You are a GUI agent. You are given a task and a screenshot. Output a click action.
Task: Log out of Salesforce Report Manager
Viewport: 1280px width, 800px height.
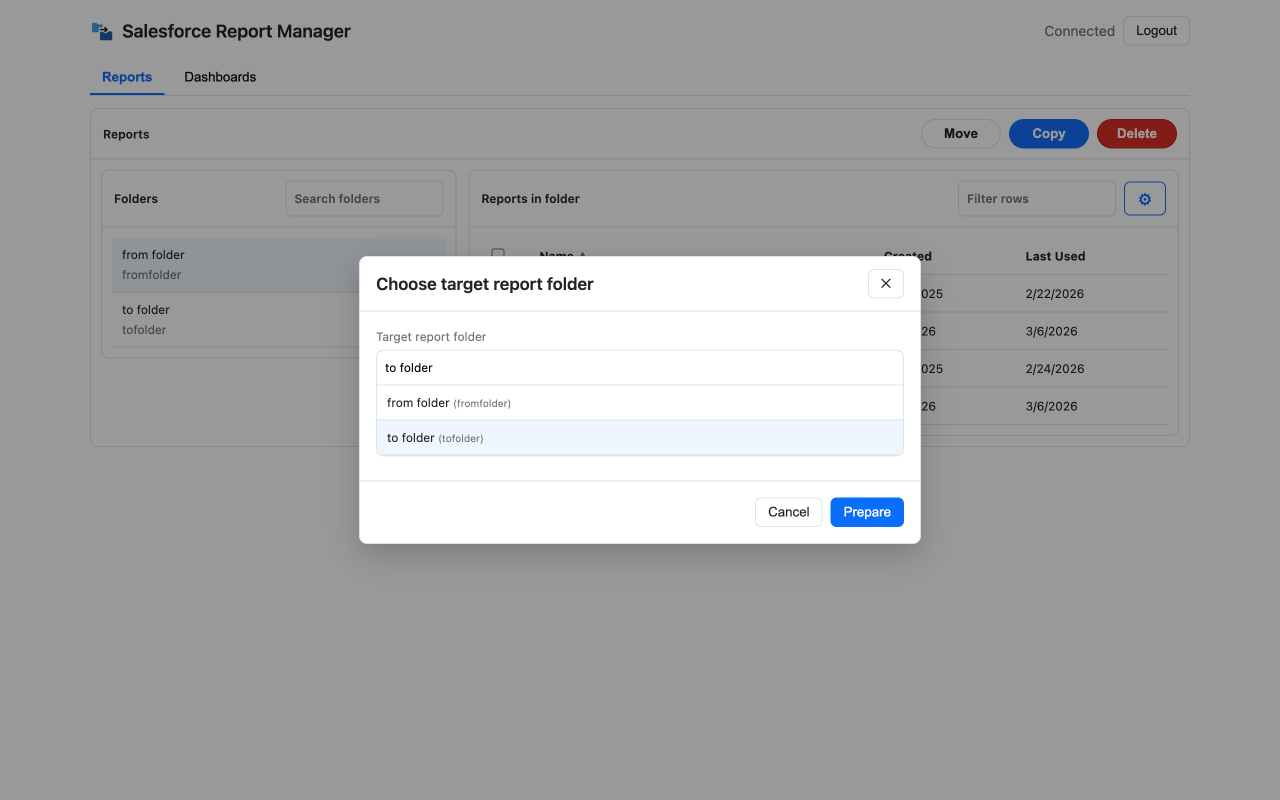point(1156,30)
